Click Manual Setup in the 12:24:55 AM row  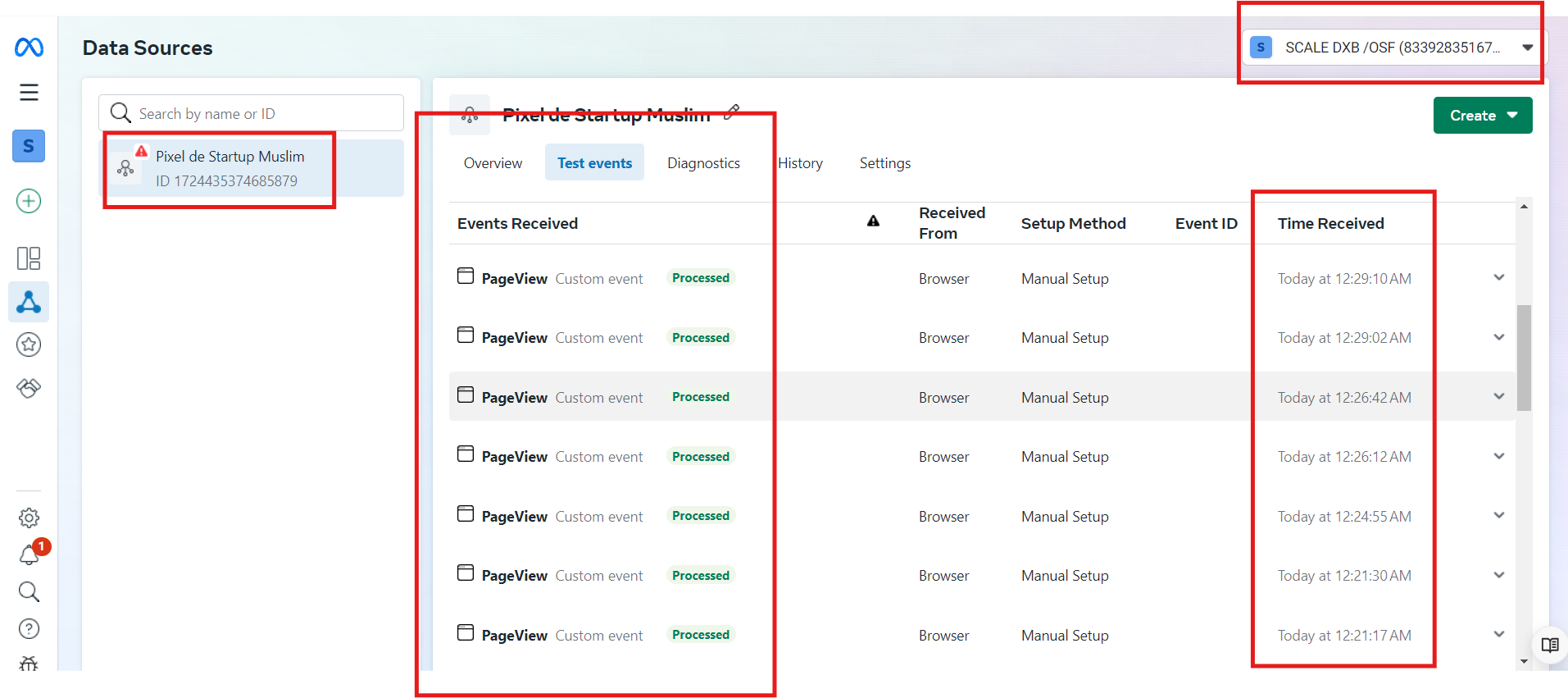pyautogui.click(x=1065, y=517)
